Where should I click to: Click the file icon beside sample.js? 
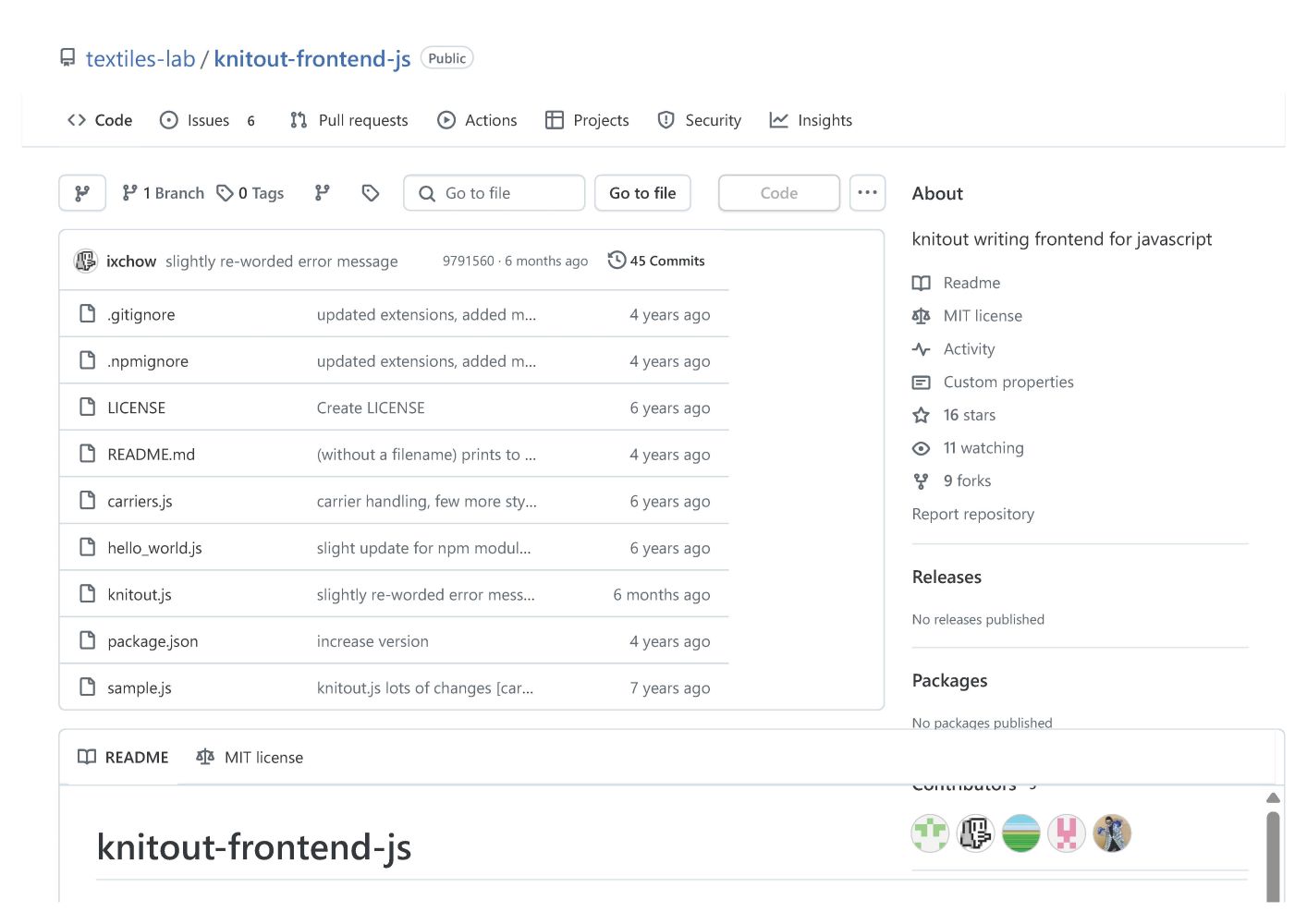(88, 687)
